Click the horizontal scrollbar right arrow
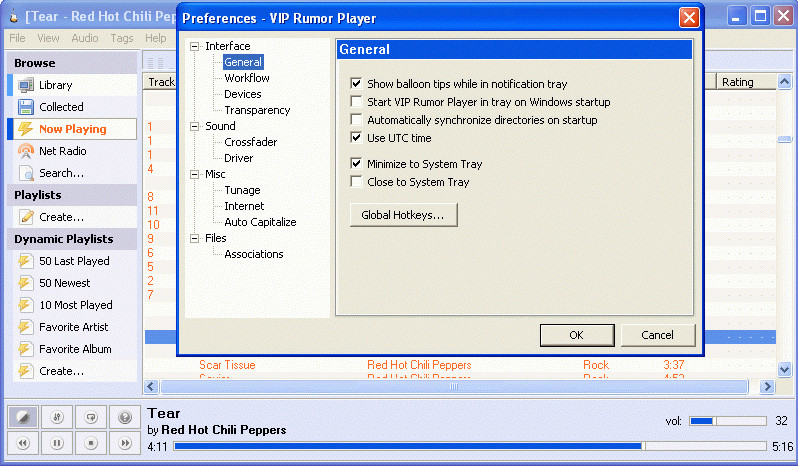798x466 pixels. [767, 387]
